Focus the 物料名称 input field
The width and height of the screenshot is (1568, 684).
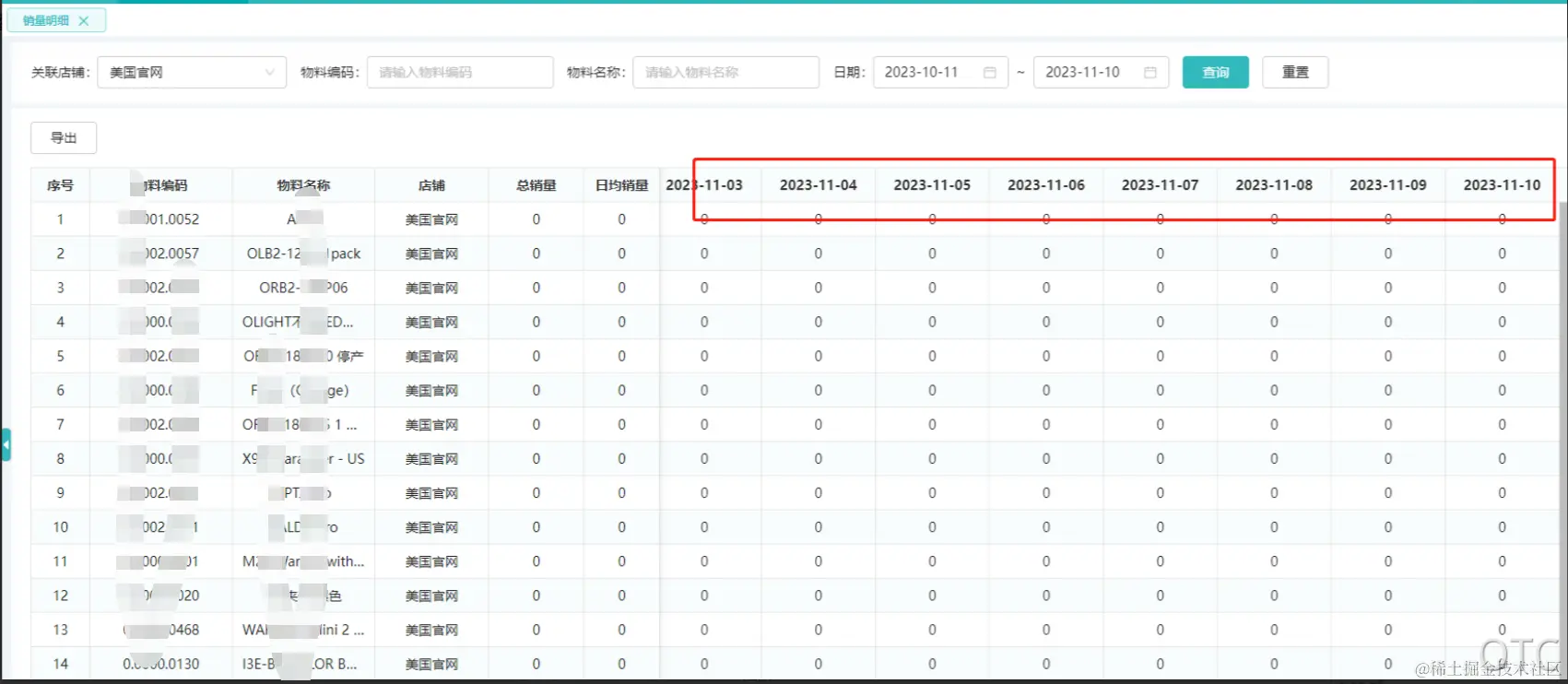[725, 72]
